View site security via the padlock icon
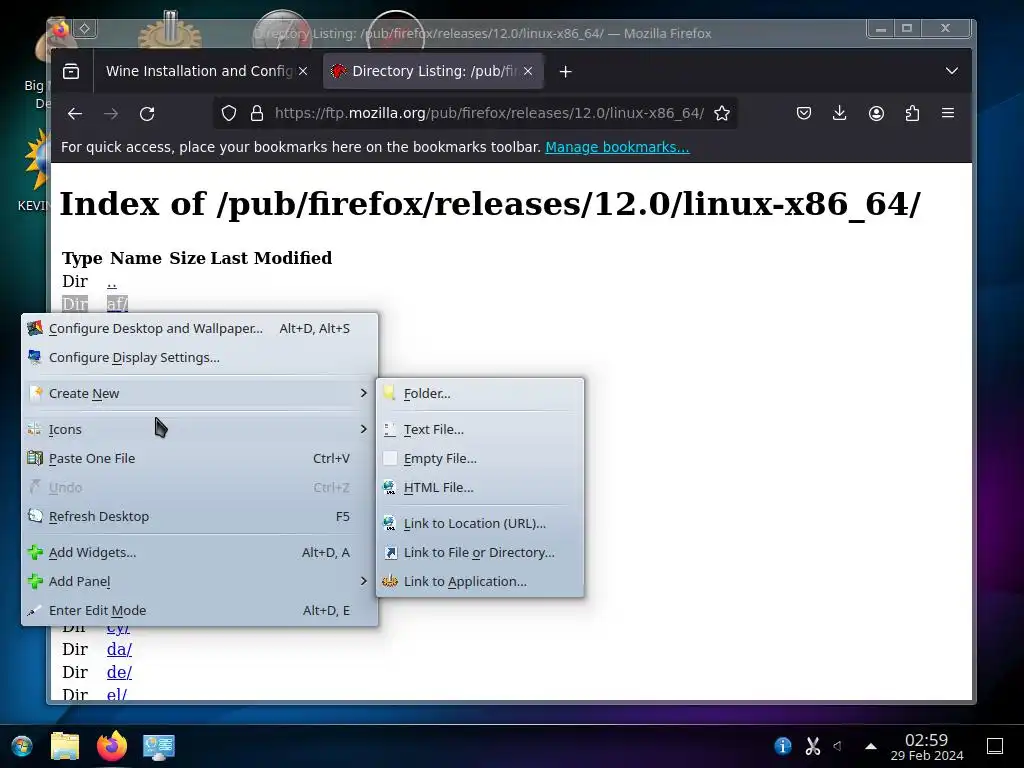Viewport: 1024px width, 768px height. click(x=257, y=114)
